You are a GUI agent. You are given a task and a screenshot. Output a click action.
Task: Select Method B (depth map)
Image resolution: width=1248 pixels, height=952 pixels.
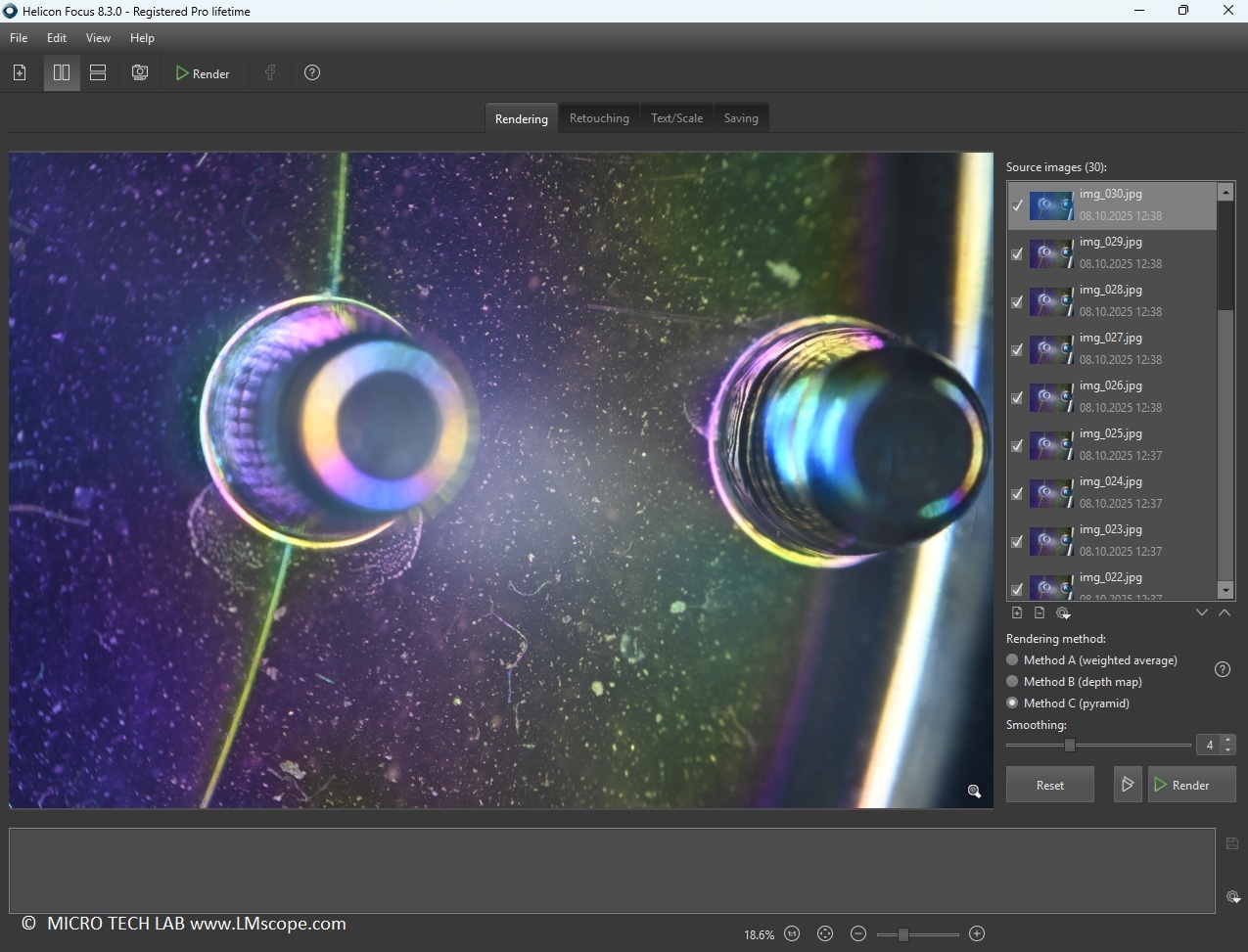1013,682
